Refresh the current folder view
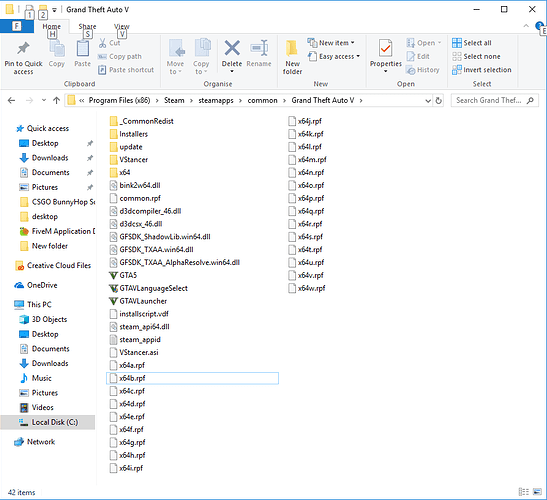 coord(439,100)
